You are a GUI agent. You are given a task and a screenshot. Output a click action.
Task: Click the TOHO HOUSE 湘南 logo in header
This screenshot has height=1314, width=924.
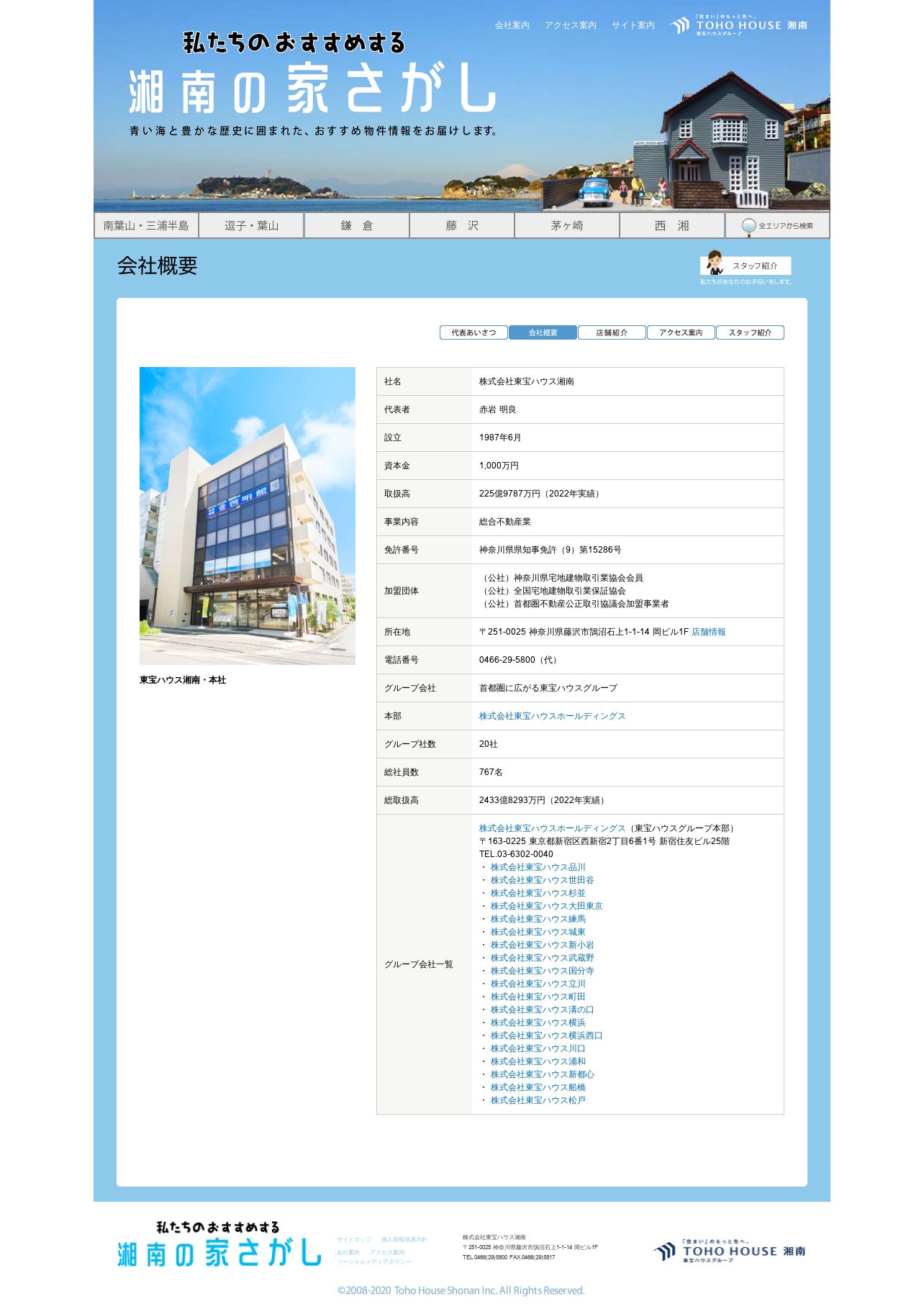pyautogui.click(x=738, y=25)
